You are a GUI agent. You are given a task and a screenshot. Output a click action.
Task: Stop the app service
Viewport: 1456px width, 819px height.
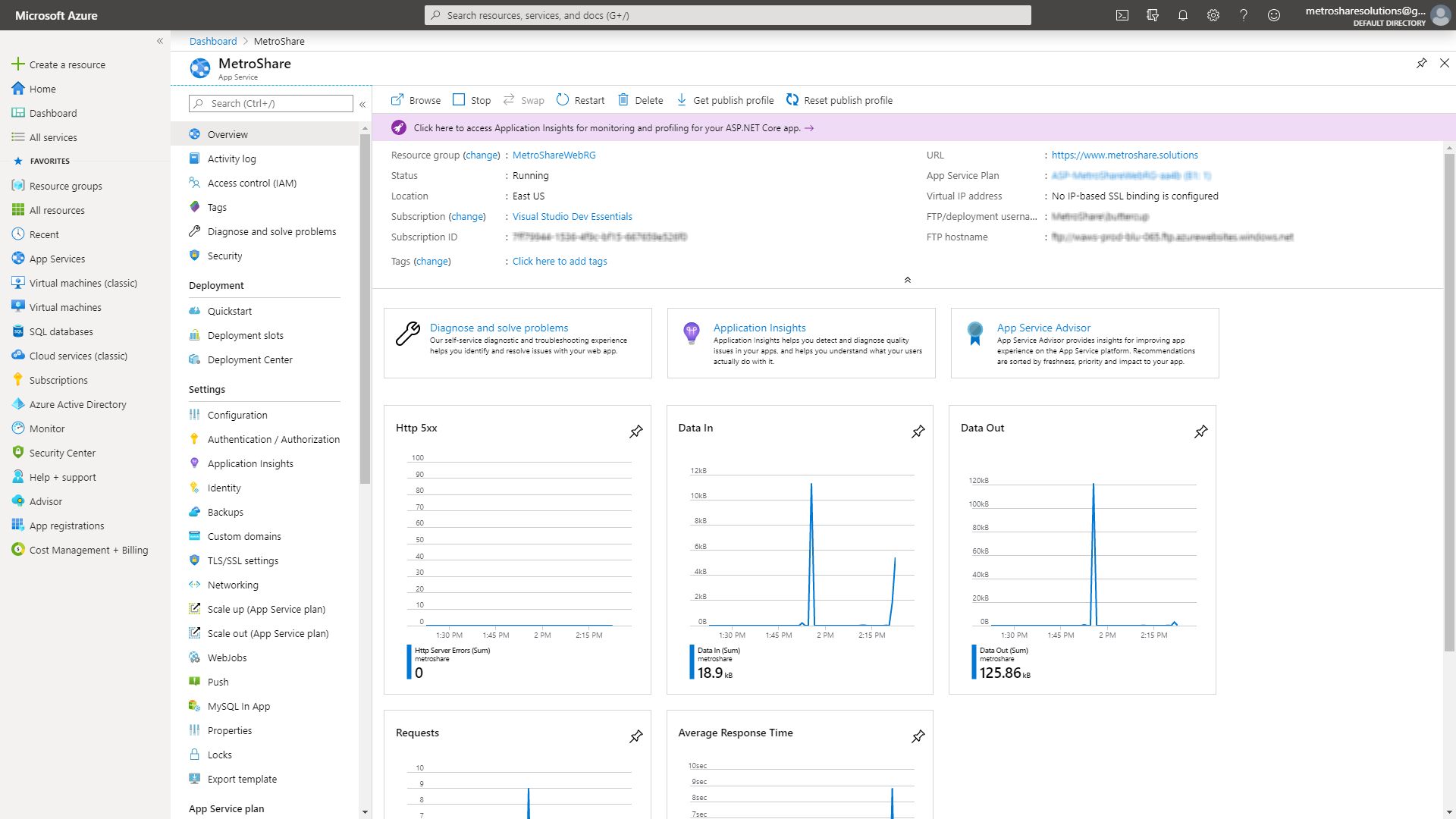472,100
